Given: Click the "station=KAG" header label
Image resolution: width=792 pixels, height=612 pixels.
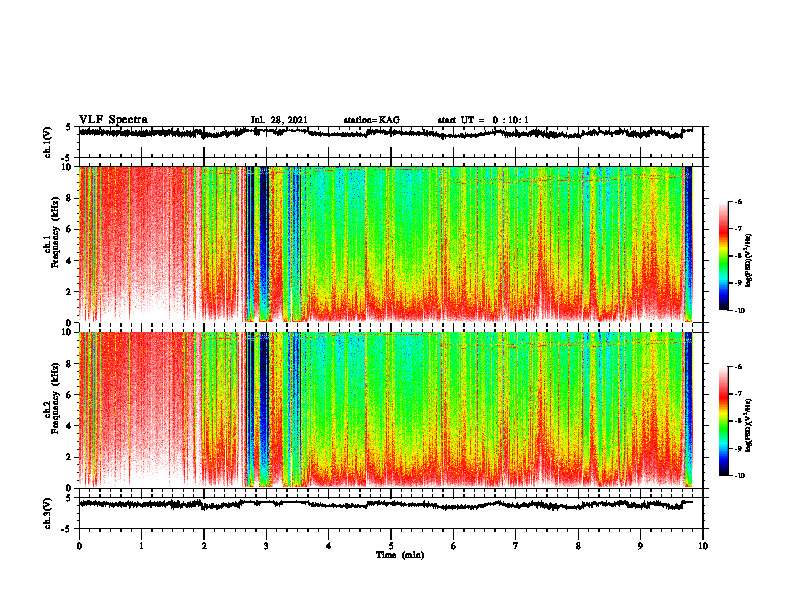Looking at the screenshot, I should tap(372, 120).
